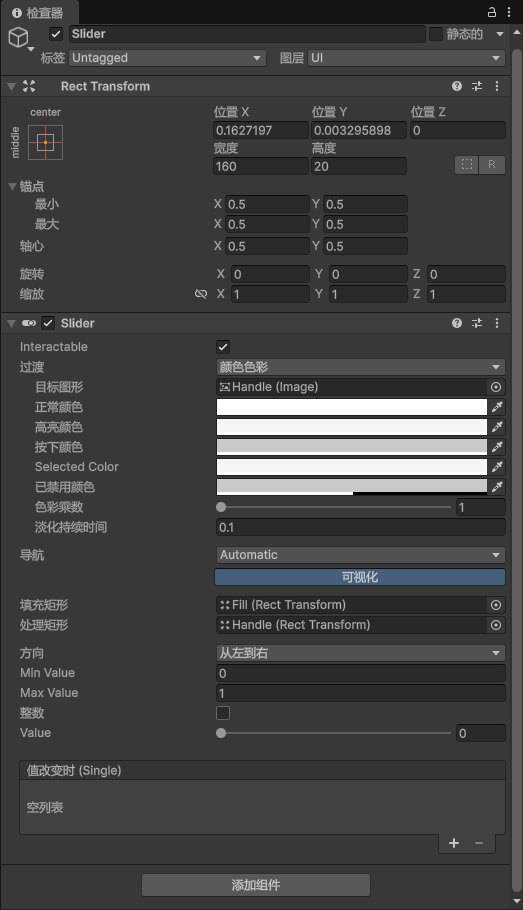Open the Layer dropdown showing UI
Screen dimensions: 523x910
[406, 58]
